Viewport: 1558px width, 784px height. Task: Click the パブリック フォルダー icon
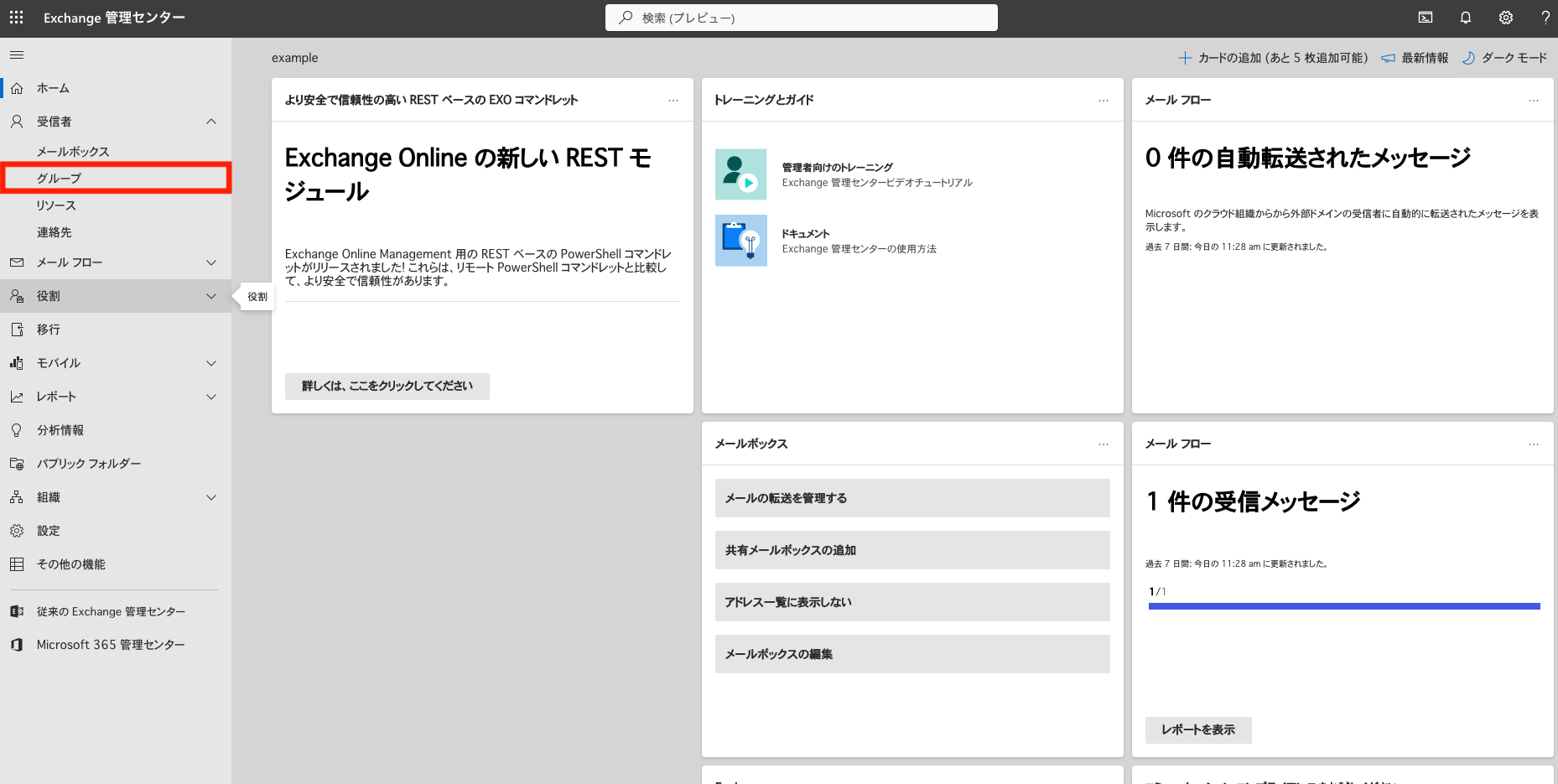[x=17, y=464]
